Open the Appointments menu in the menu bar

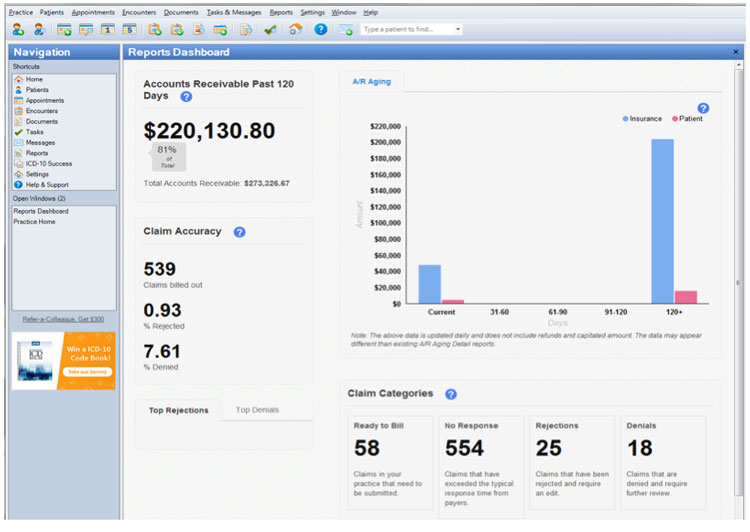[93, 12]
